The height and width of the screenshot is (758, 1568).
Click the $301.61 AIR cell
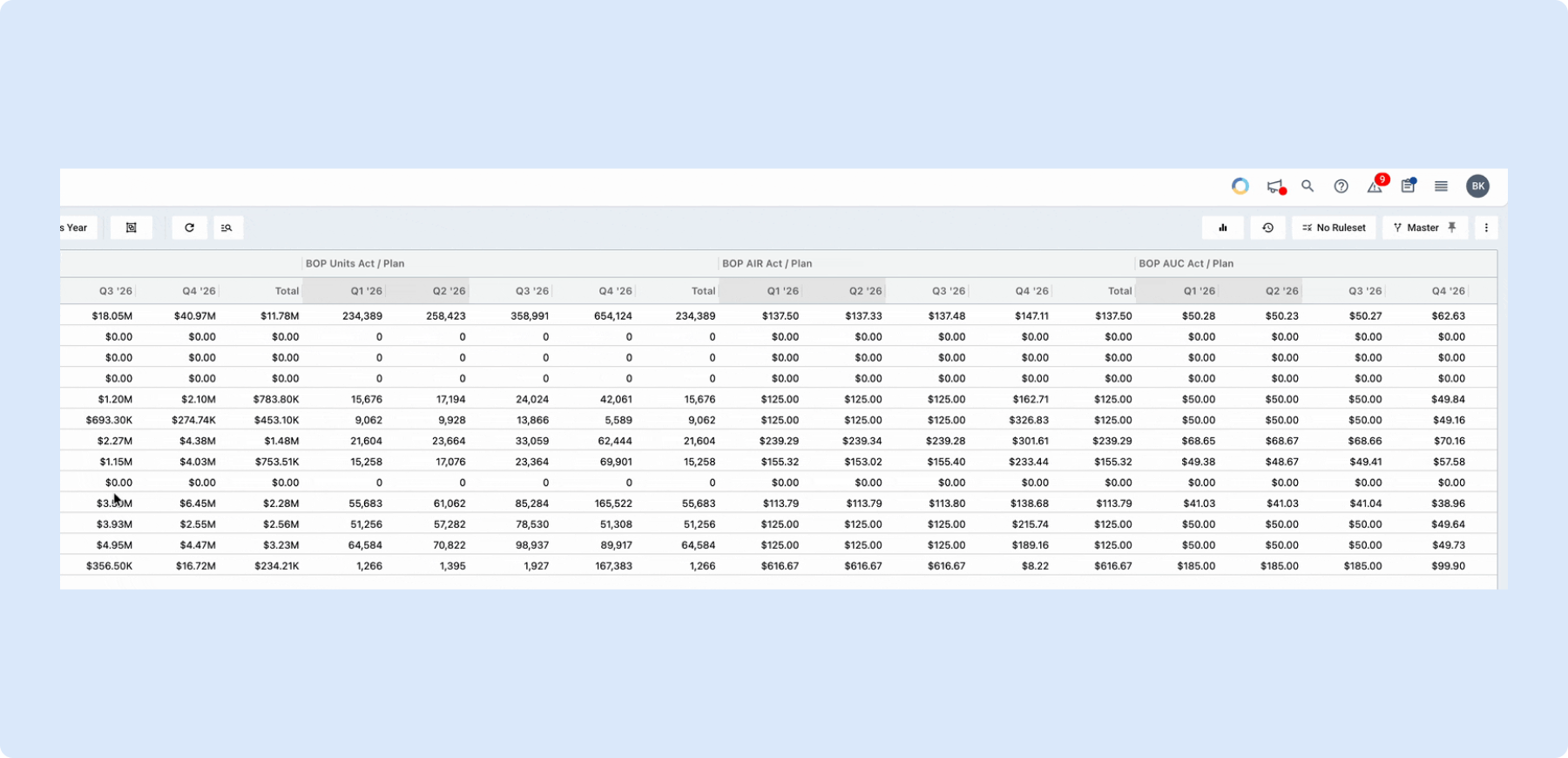point(1030,441)
